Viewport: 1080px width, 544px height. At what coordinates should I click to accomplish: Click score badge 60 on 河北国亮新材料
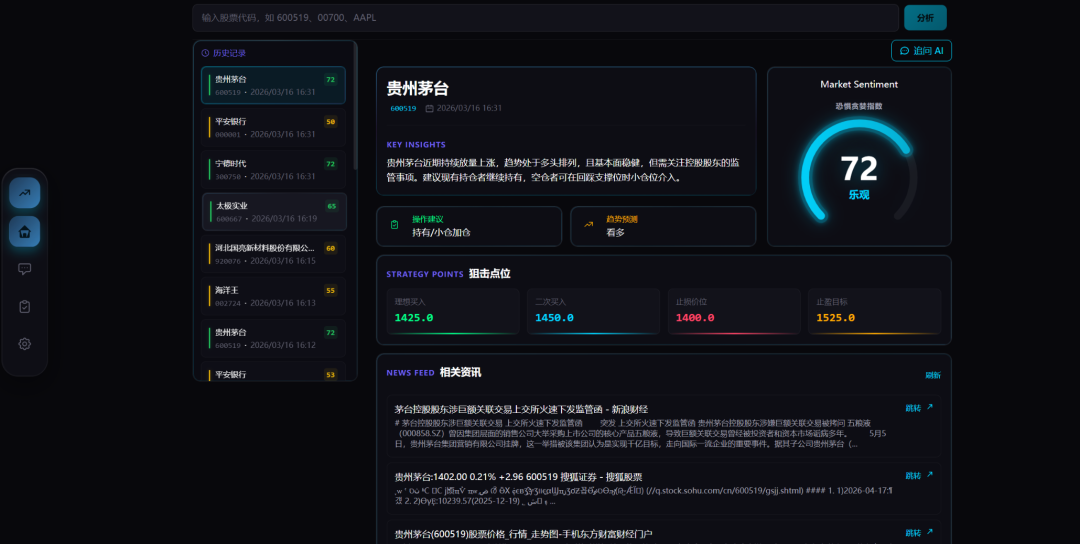coord(331,248)
